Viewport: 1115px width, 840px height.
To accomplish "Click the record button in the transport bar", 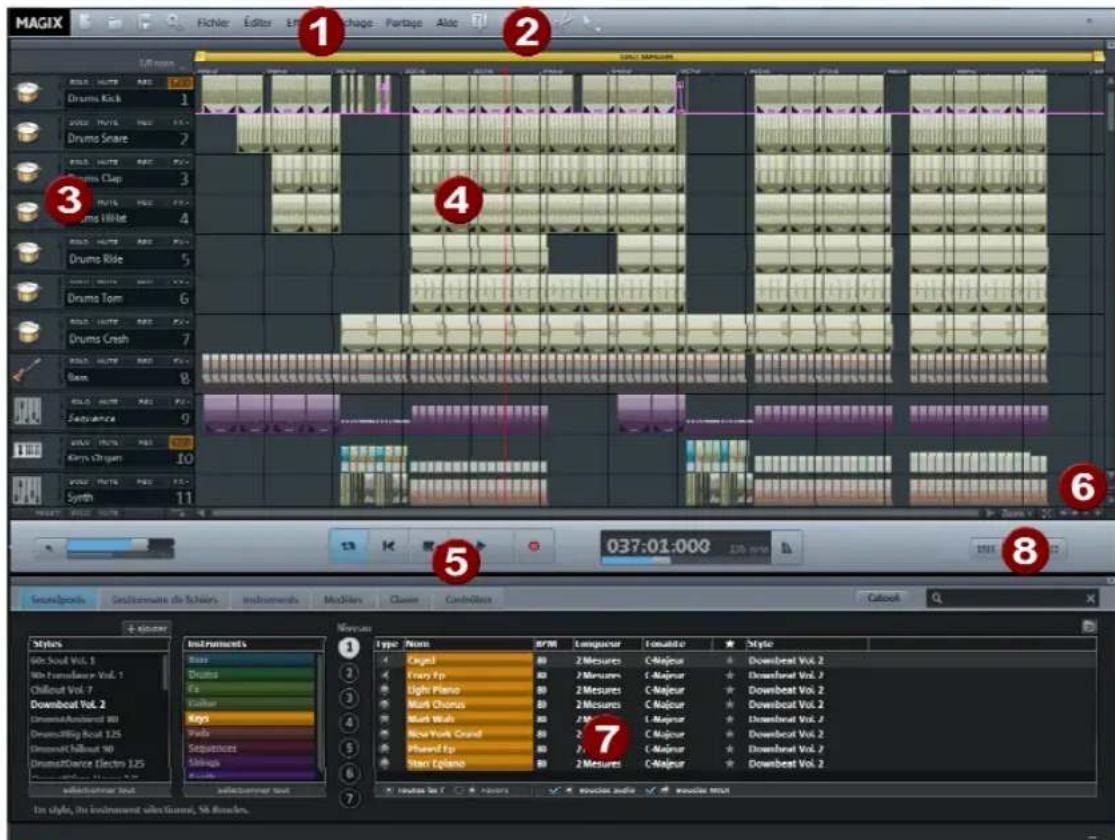I will pos(533,545).
